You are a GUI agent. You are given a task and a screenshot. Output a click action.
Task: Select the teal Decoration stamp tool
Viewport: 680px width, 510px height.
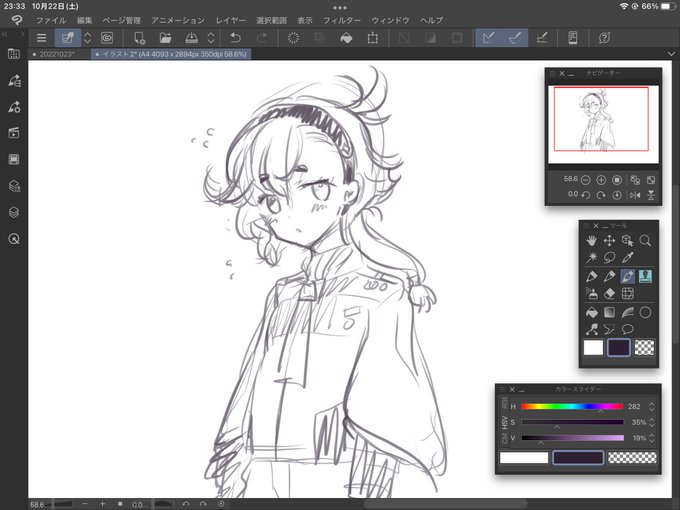tap(645, 276)
